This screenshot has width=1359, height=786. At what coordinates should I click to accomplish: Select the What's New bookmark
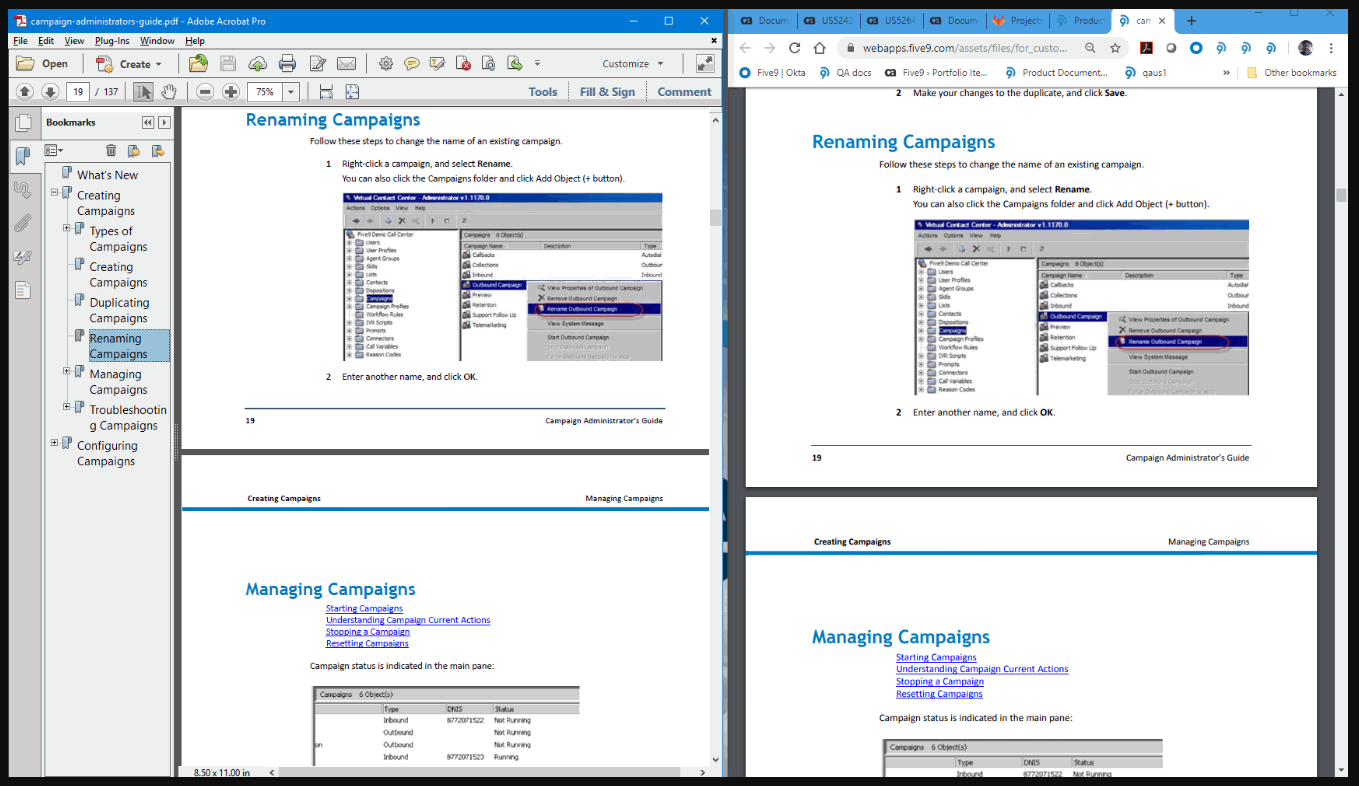tap(108, 175)
